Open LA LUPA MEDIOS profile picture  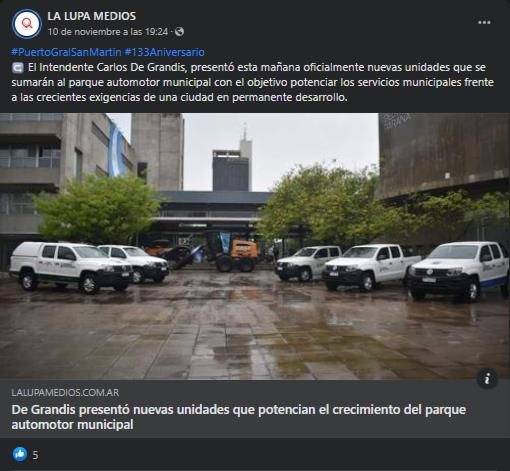coord(26,24)
